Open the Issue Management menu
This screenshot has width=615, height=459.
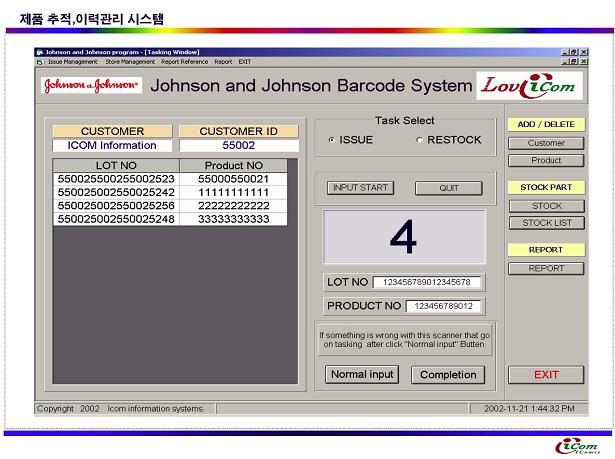[x=72, y=62]
